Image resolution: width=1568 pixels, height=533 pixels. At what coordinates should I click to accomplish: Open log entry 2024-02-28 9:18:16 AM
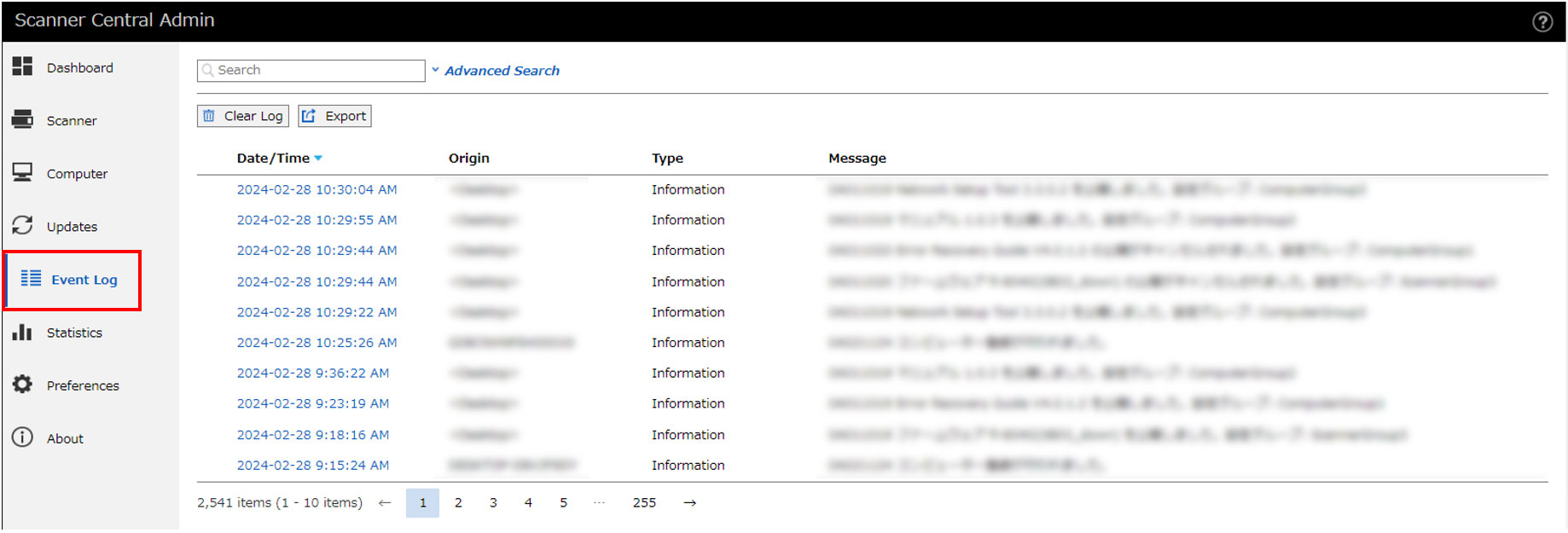313,435
